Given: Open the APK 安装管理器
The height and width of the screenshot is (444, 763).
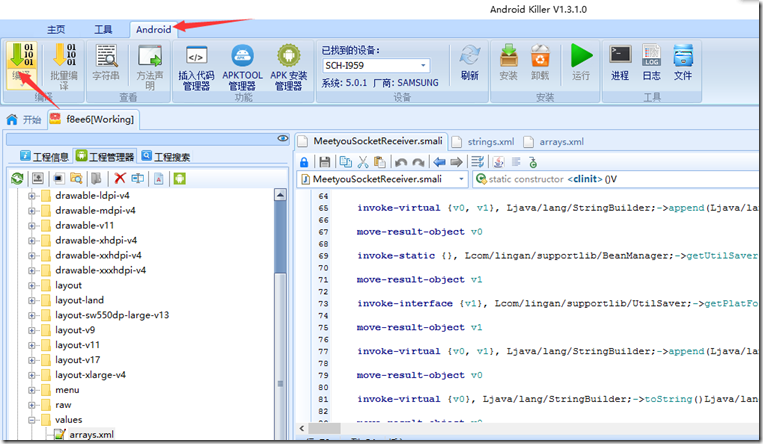Looking at the screenshot, I should [x=289, y=67].
